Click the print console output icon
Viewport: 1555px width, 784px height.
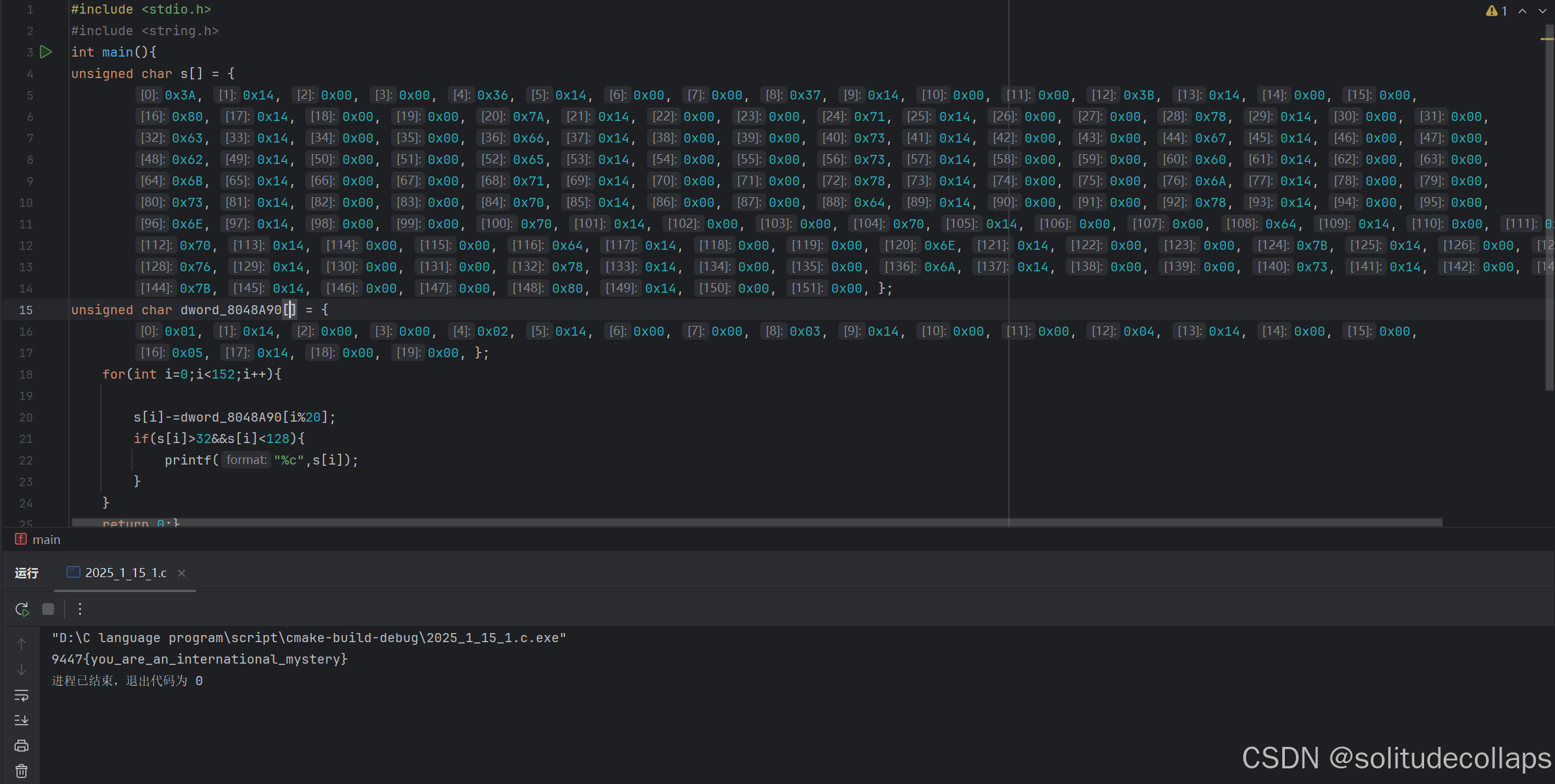[x=21, y=746]
